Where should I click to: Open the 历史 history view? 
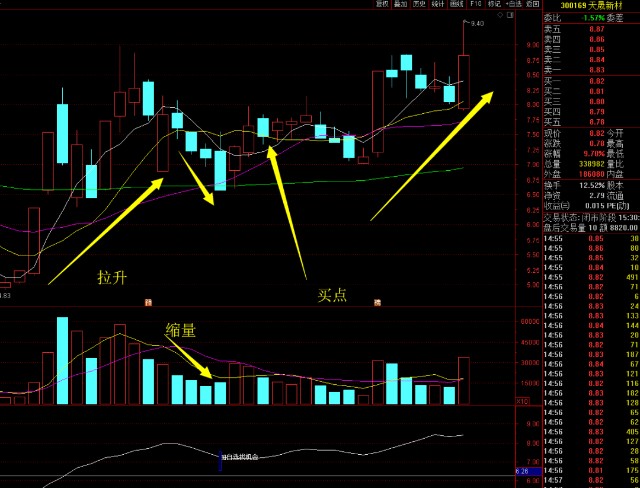click(x=421, y=4)
